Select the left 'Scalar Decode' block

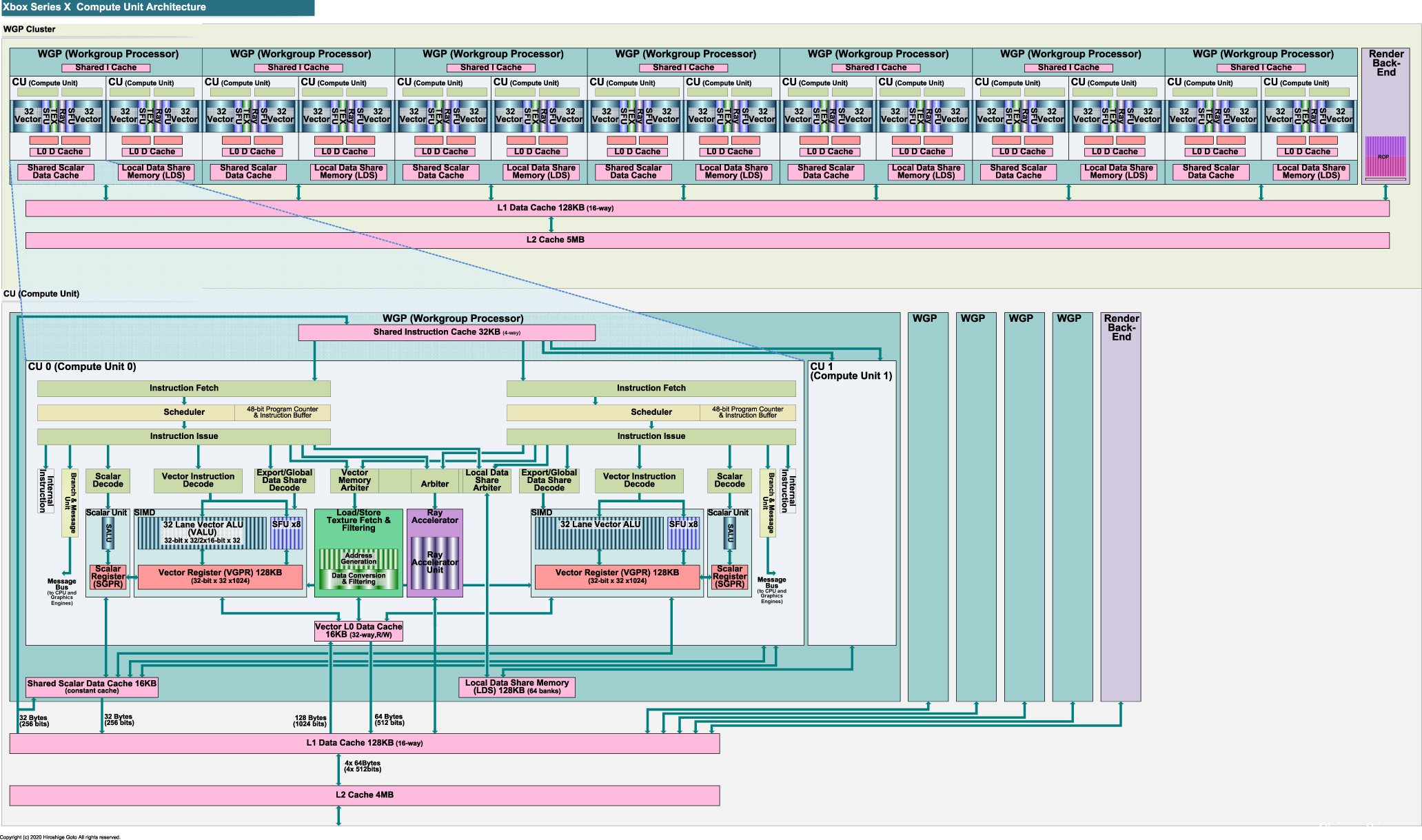tap(108, 480)
